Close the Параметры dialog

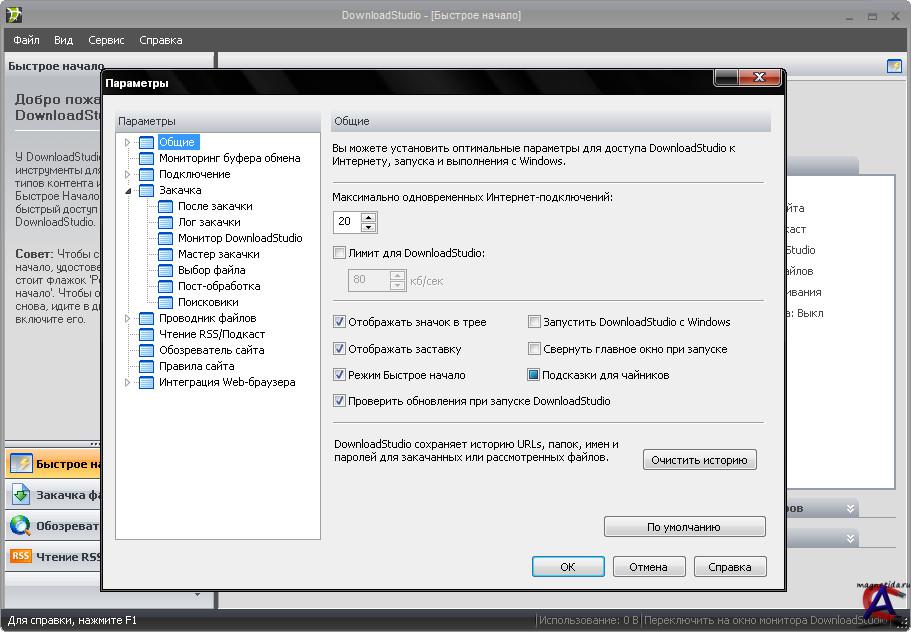pos(759,77)
